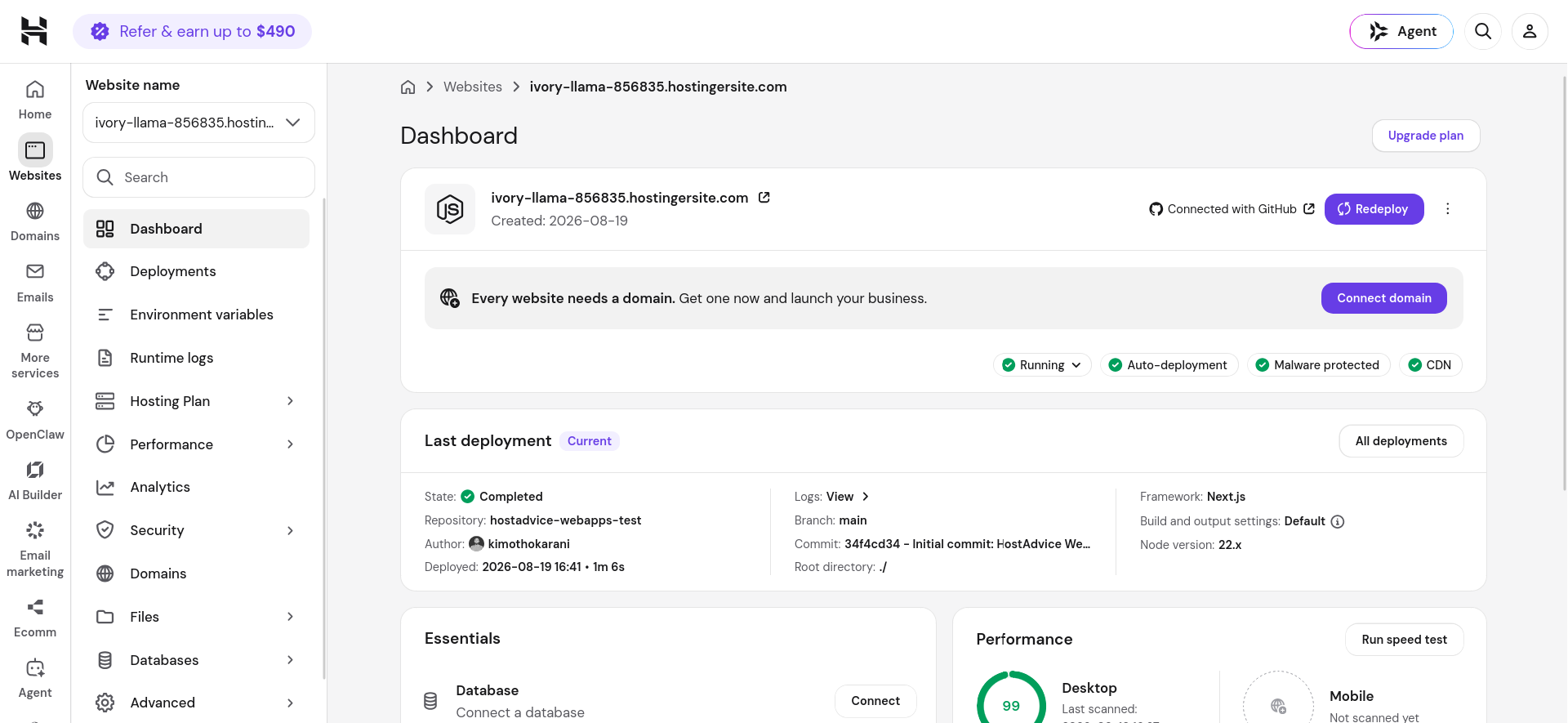Click Connect domain button
Viewport: 1568px width, 723px height.
pos(1383,298)
